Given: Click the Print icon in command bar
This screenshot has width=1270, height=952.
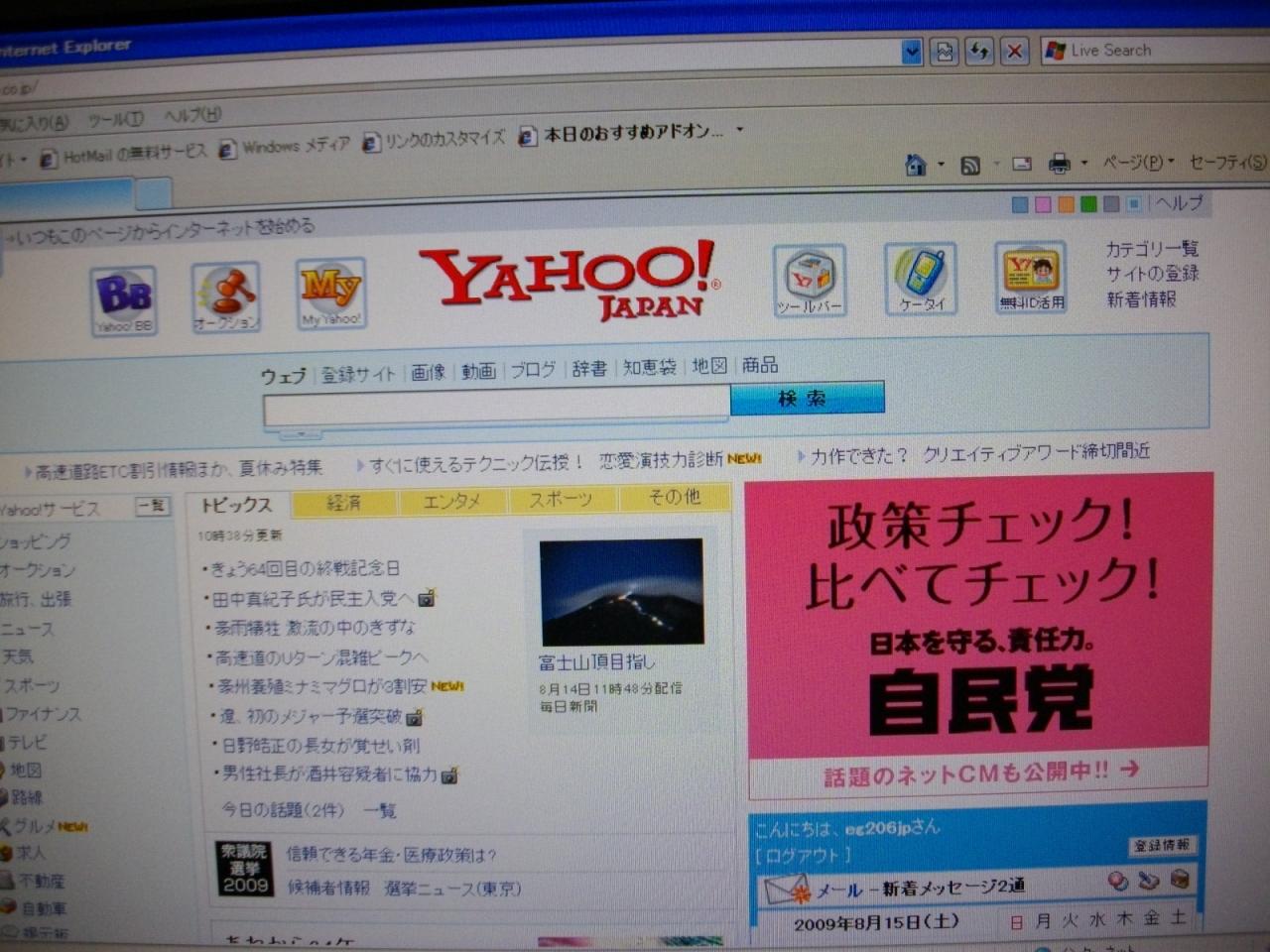Looking at the screenshot, I should [x=1060, y=164].
